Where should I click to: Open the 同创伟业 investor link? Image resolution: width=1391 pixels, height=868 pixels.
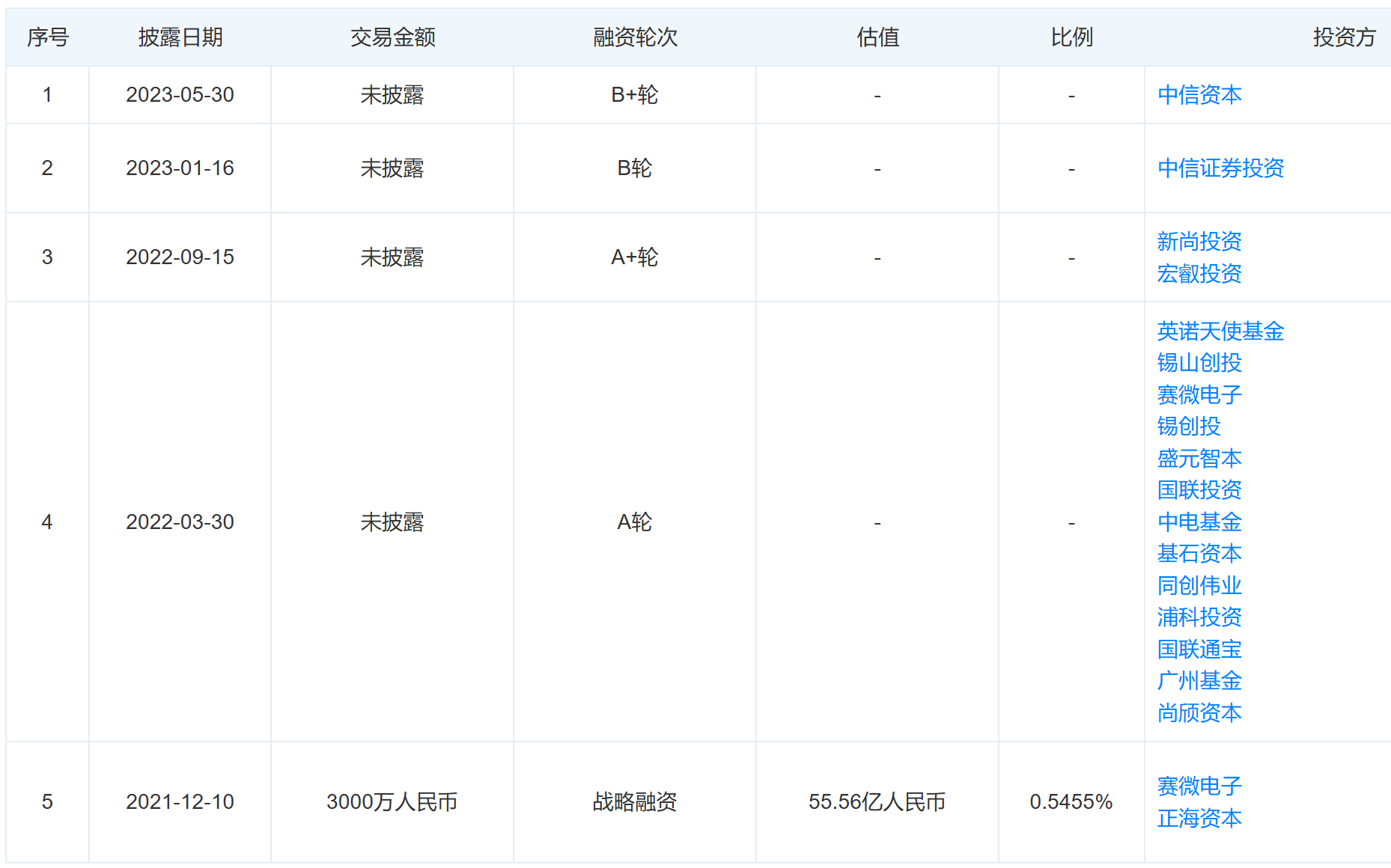[1199, 586]
